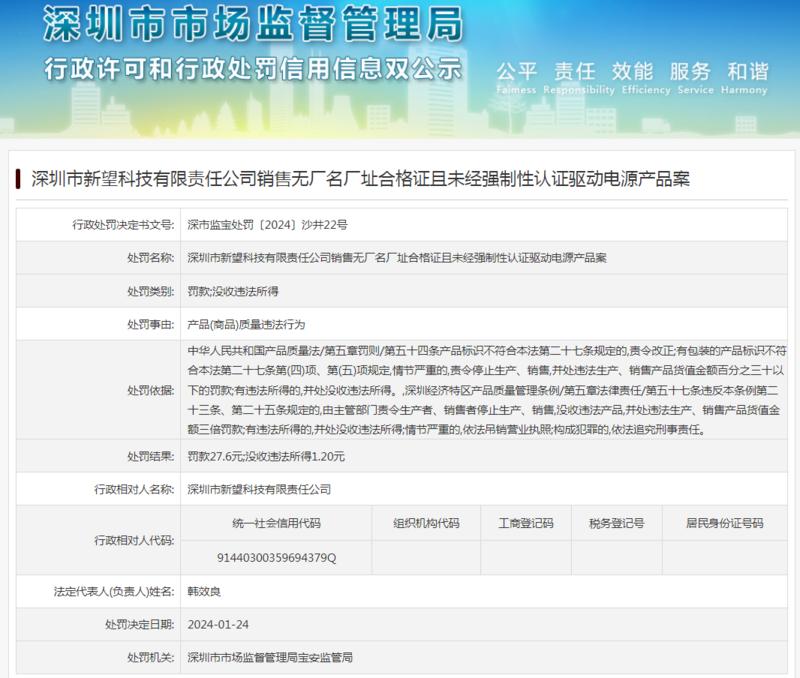Click the 和谐 Harmony slogan text
Image resolution: width=800 pixels, height=678 pixels.
[744, 78]
